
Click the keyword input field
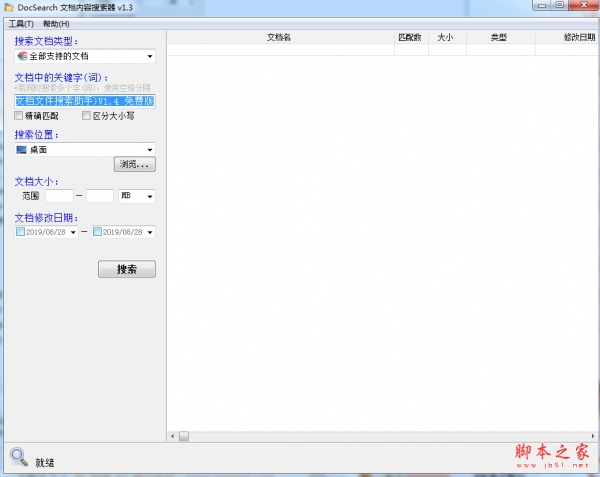tap(85, 101)
